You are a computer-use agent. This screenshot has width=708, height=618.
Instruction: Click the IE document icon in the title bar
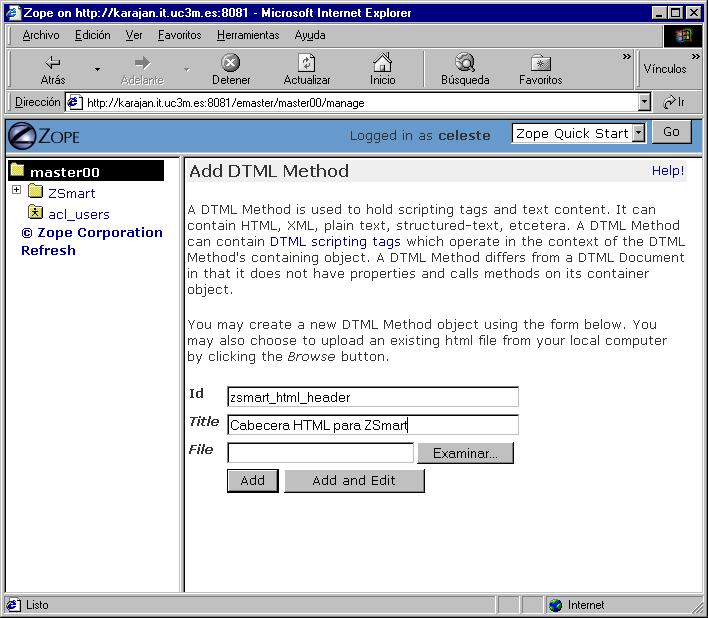pos(13,12)
